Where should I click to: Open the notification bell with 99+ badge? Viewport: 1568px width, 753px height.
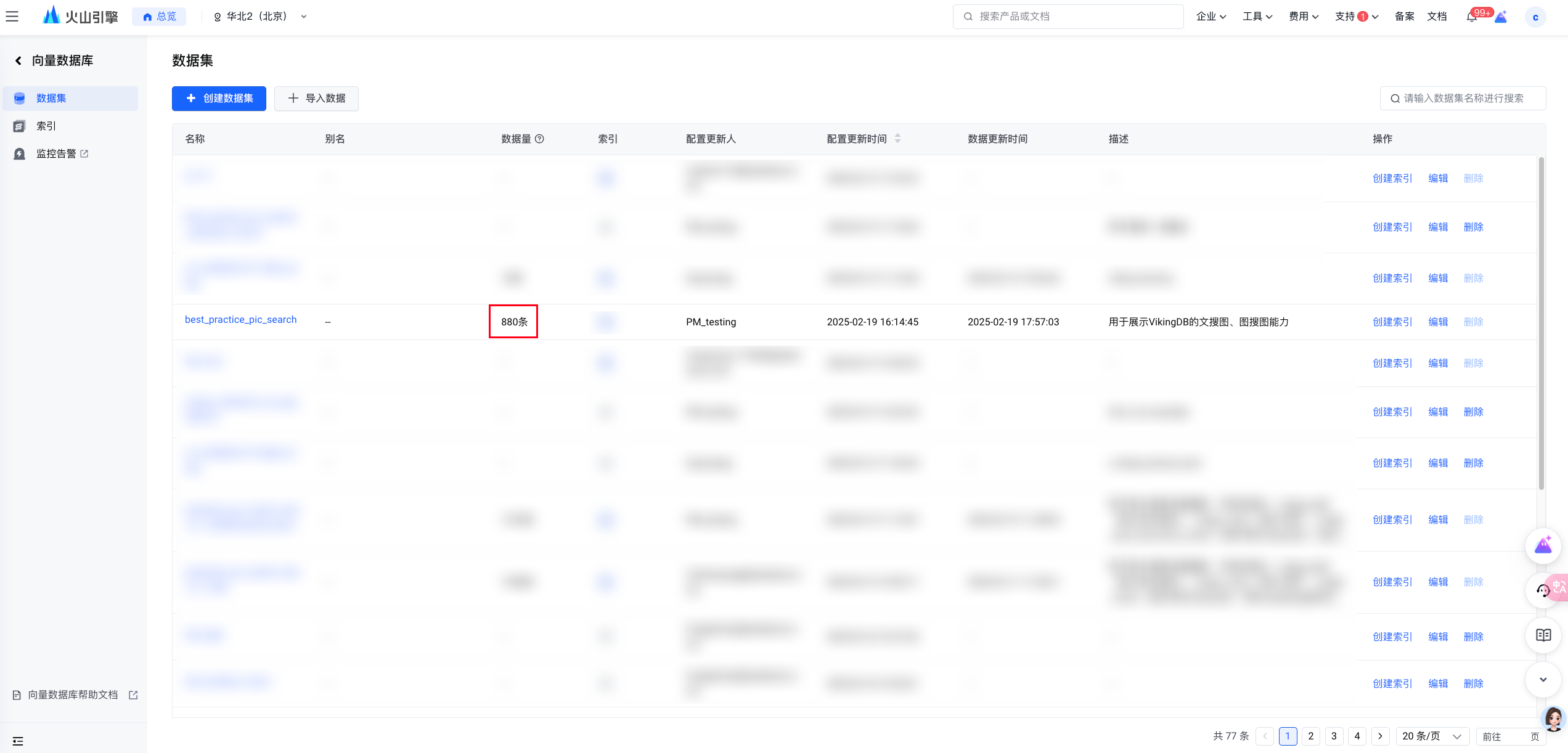pyautogui.click(x=1472, y=17)
